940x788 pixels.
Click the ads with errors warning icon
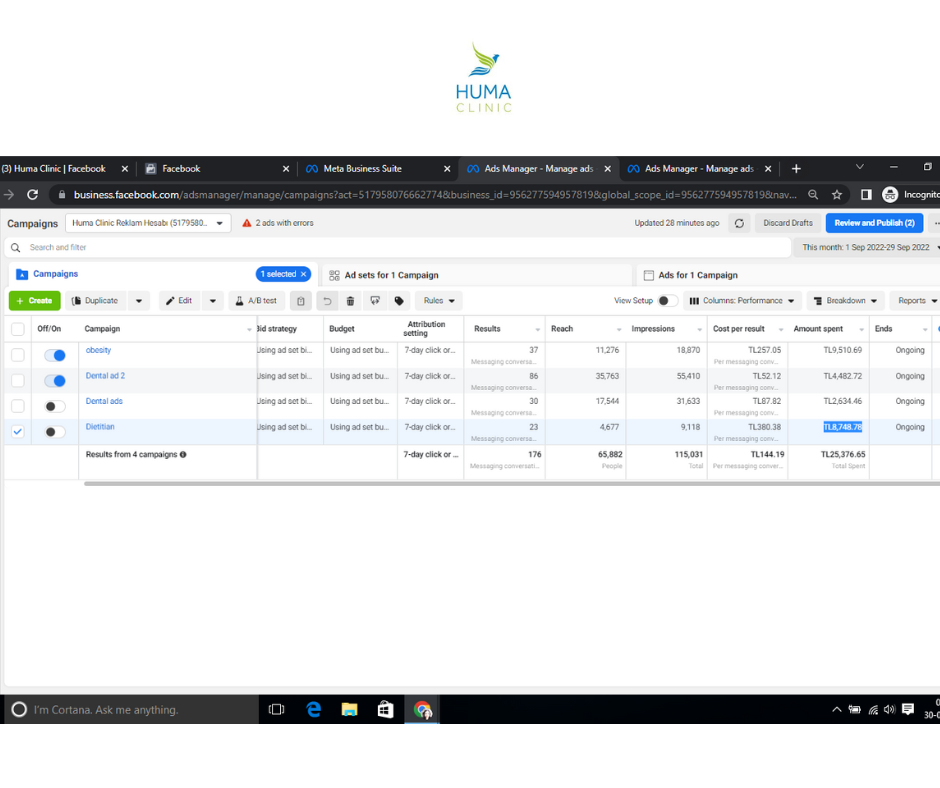(x=246, y=223)
